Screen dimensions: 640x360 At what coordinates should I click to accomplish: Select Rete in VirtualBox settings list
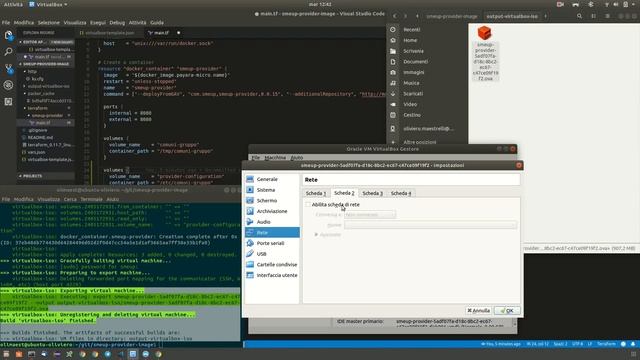[272, 232]
